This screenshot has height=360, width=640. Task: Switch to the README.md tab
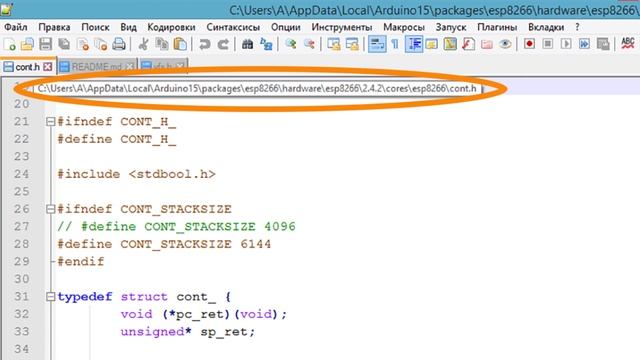point(96,67)
